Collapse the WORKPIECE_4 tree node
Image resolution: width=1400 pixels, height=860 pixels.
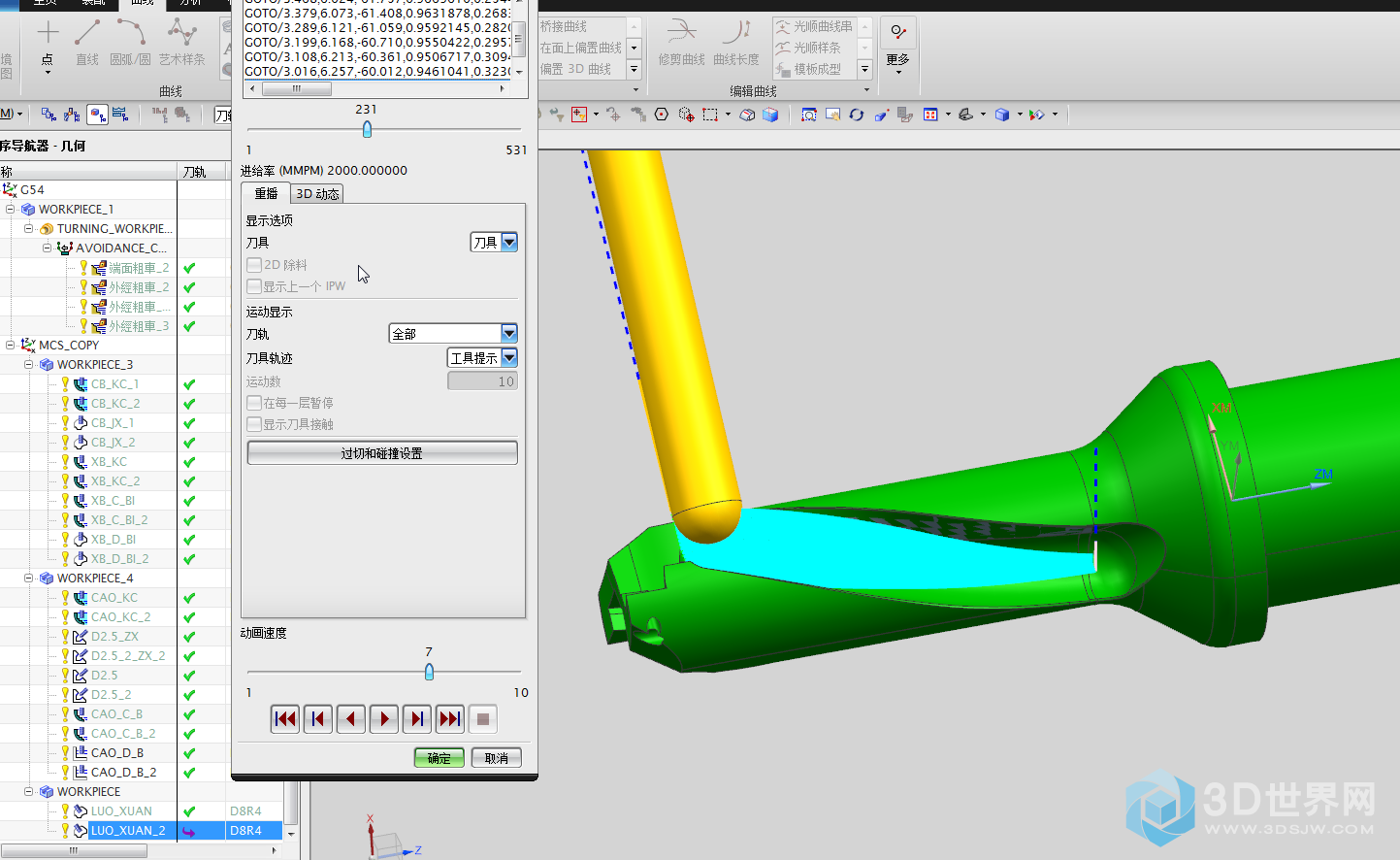point(29,578)
